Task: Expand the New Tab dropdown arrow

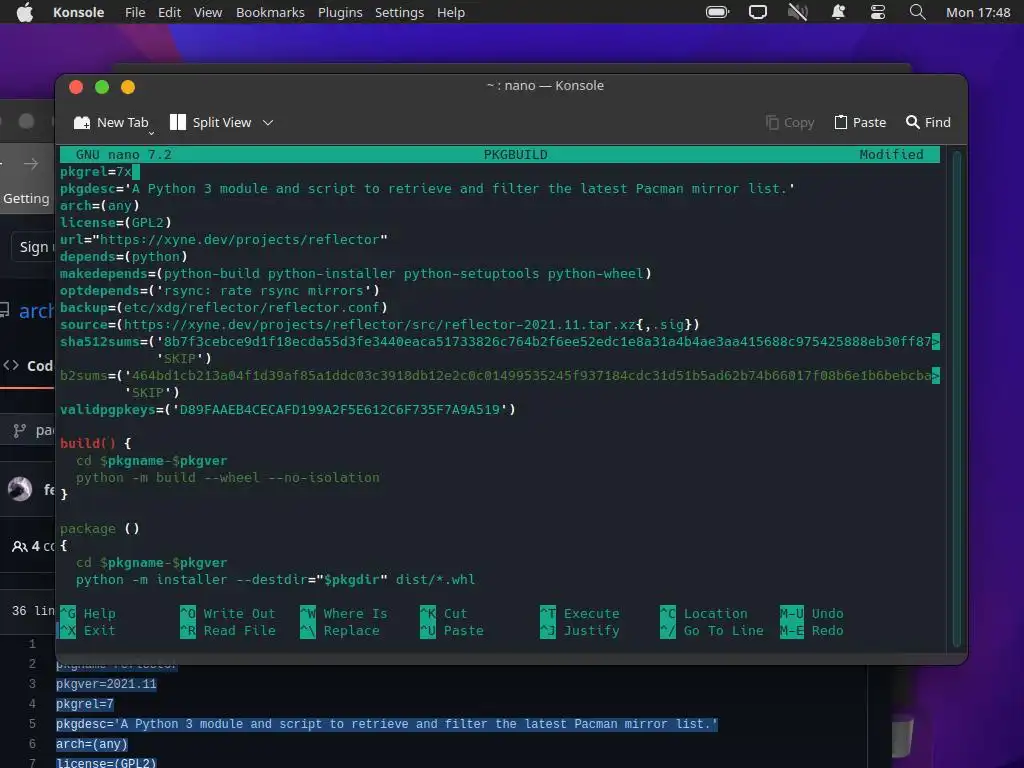Action: [152, 133]
